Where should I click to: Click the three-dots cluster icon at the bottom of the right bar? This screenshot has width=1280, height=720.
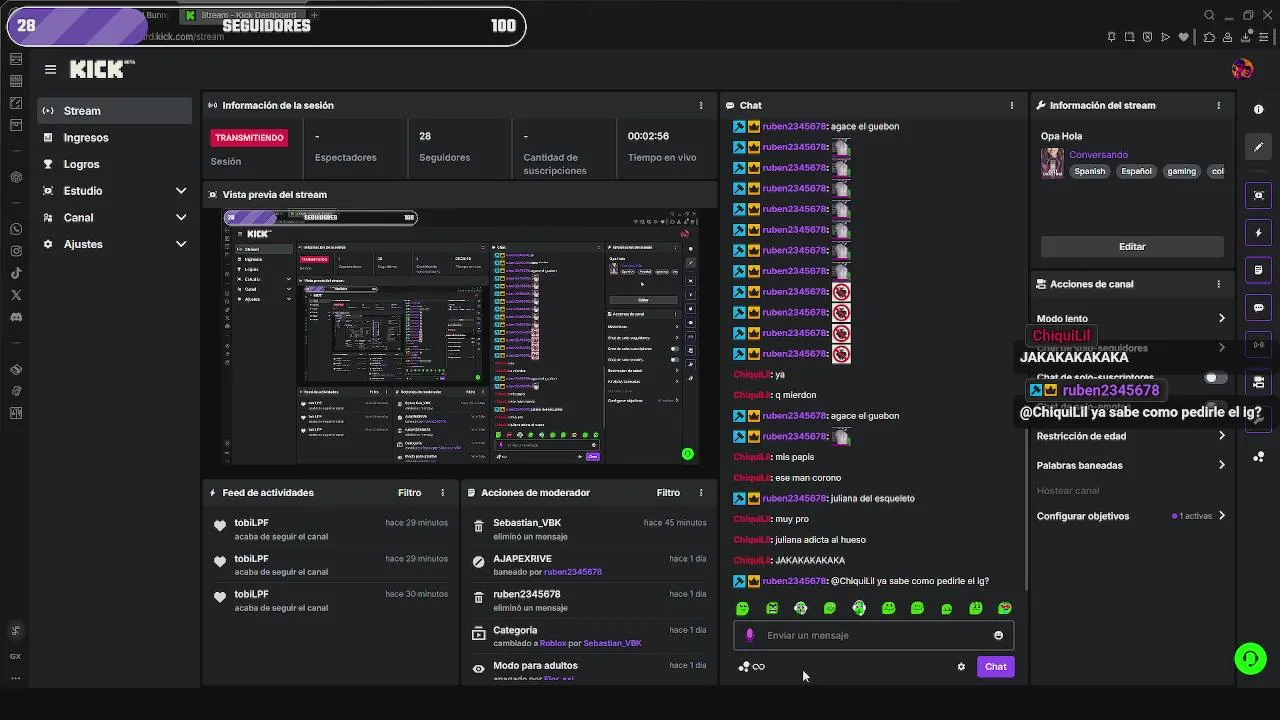[x=1258, y=457]
